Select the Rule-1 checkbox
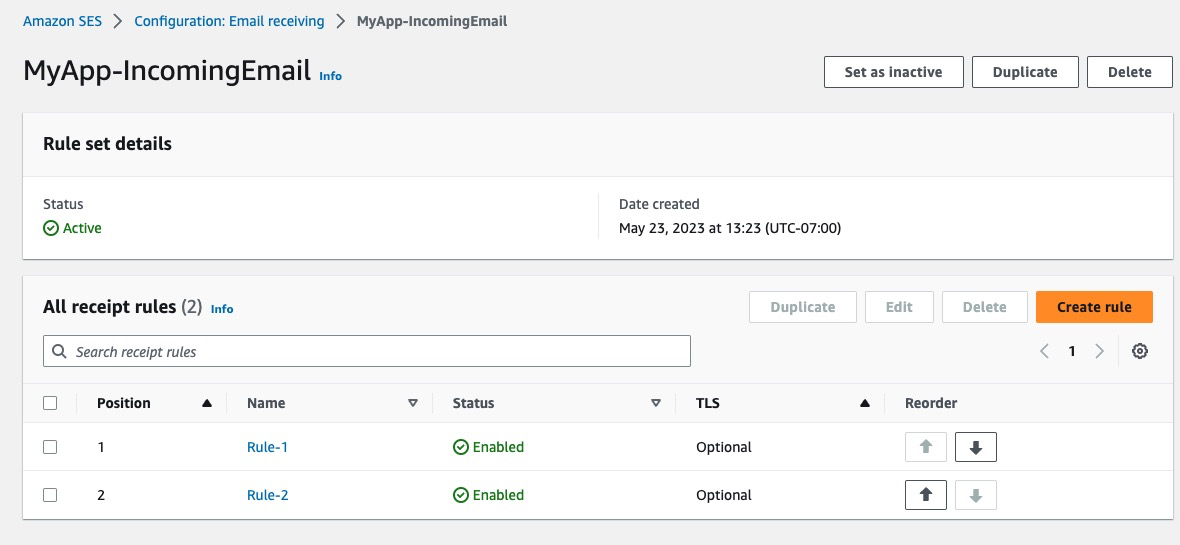The height and width of the screenshot is (545, 1180). click(x=50, y=447)
